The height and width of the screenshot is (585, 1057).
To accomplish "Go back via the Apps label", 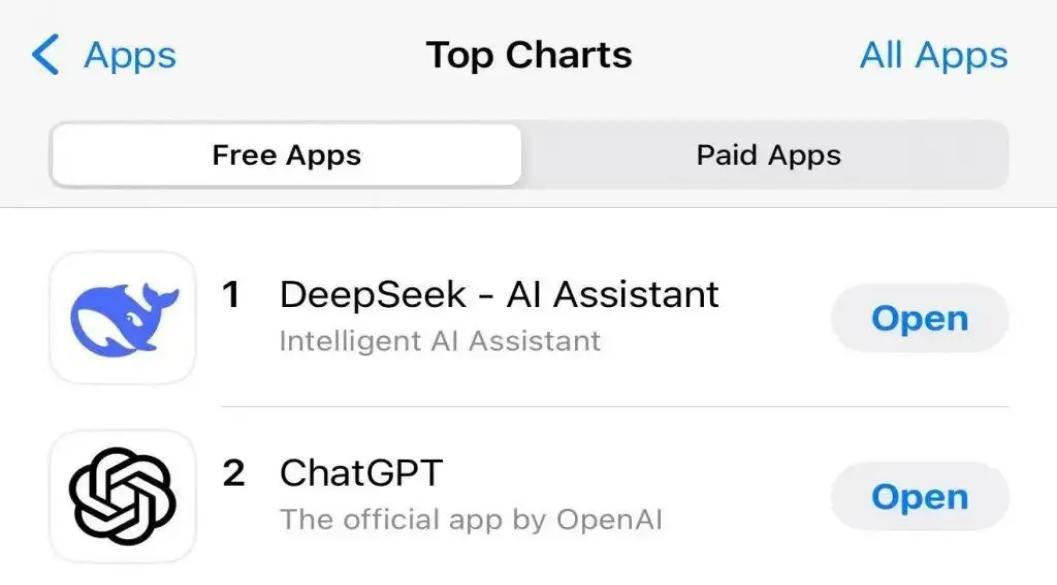I will tap(130, 55).
